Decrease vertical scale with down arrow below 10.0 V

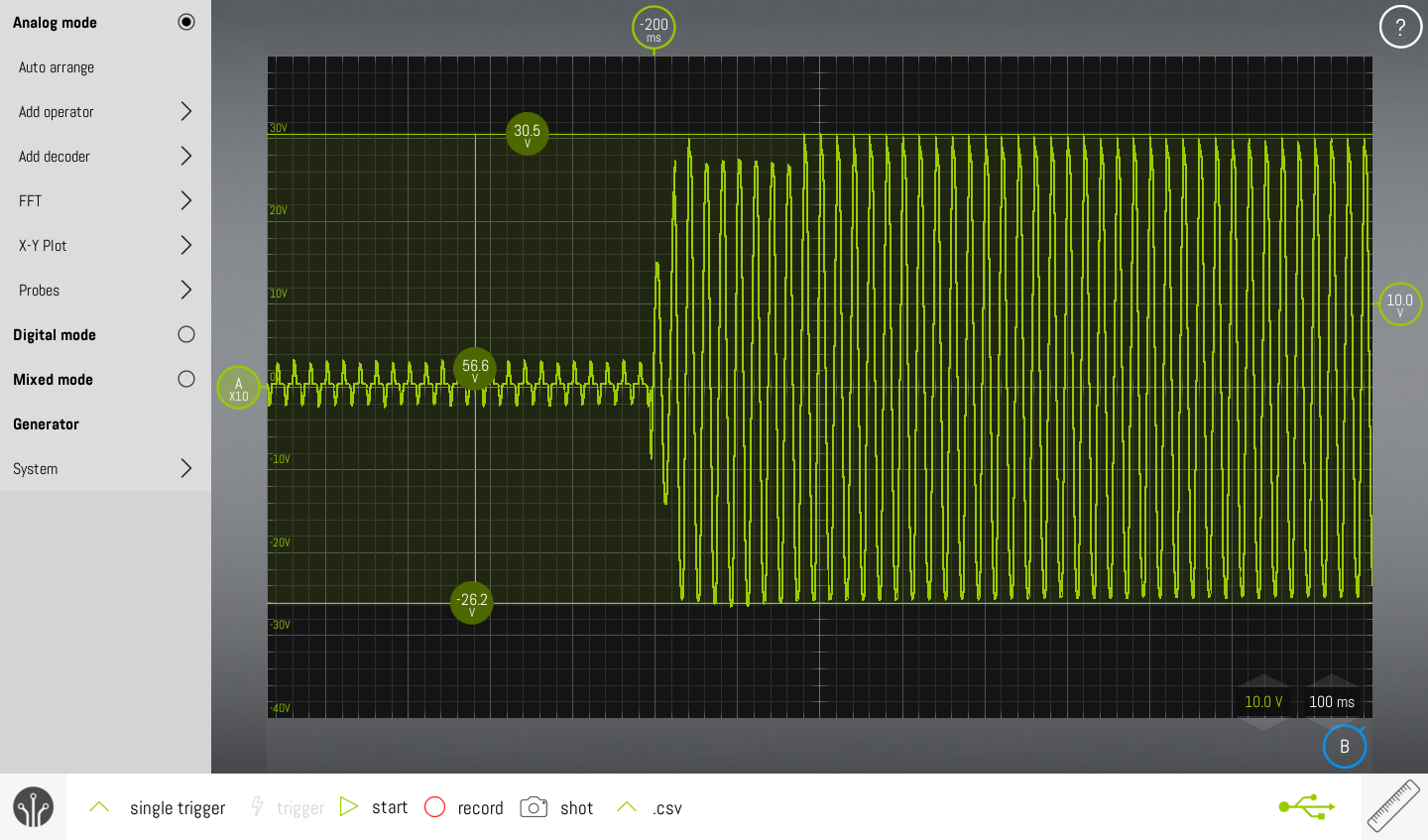pos(1263,724)
